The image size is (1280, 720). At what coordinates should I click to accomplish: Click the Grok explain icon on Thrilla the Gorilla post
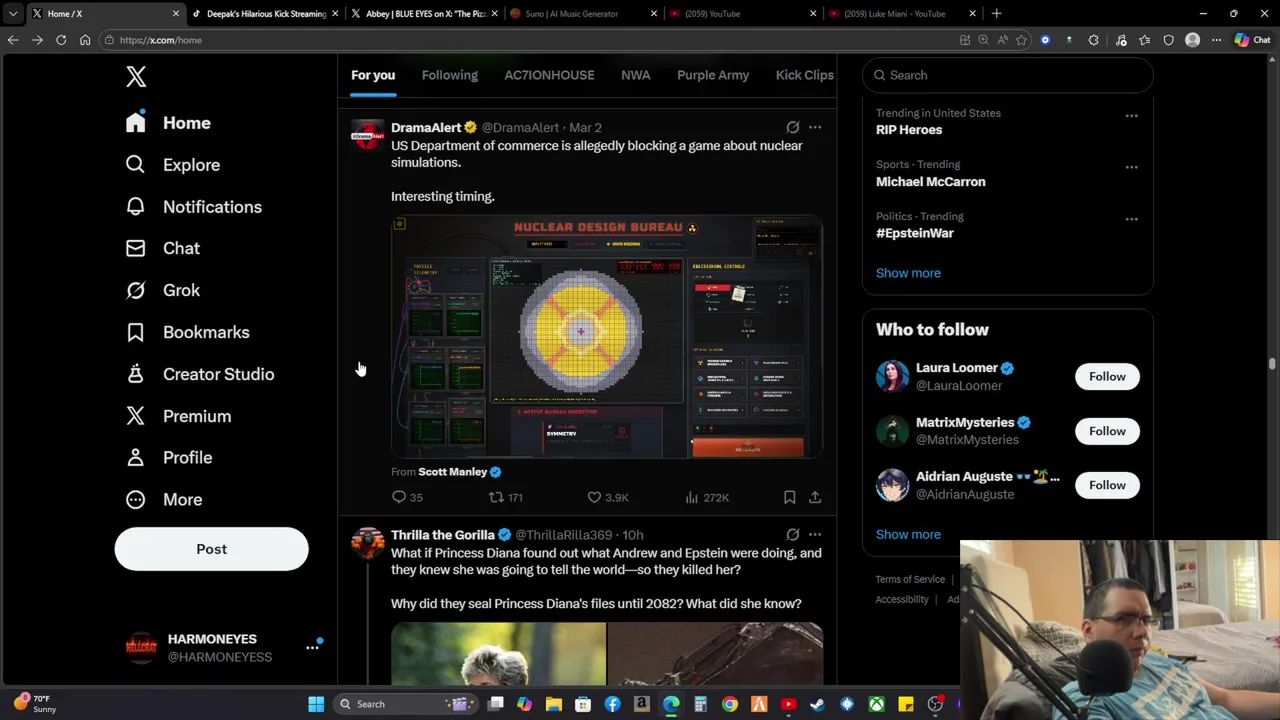[x=792, y=534]
